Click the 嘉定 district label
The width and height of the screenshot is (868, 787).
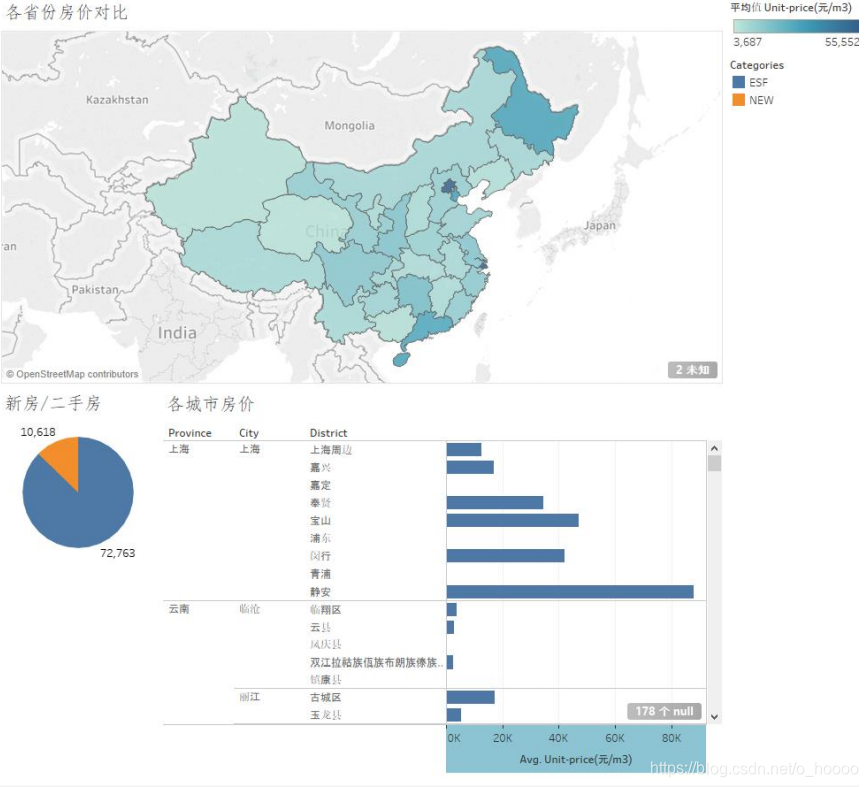320,485
